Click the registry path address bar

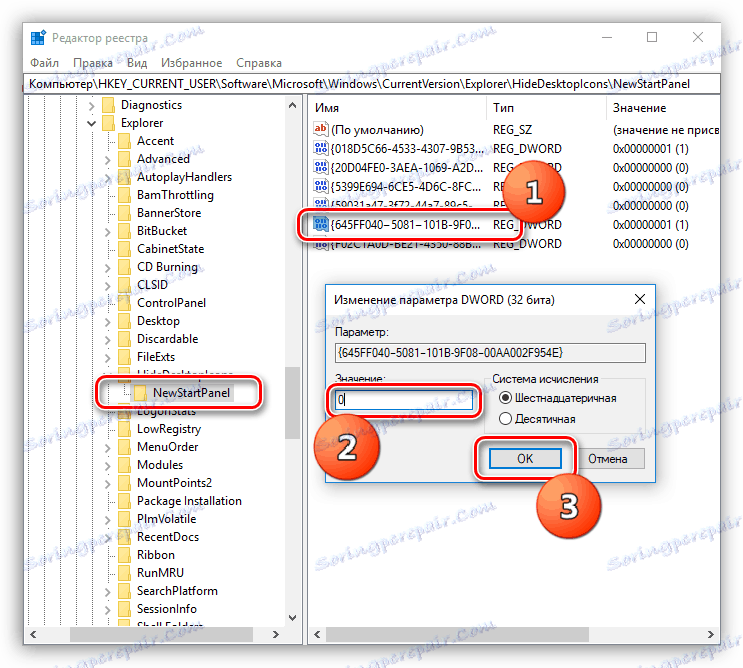(372, 84)
